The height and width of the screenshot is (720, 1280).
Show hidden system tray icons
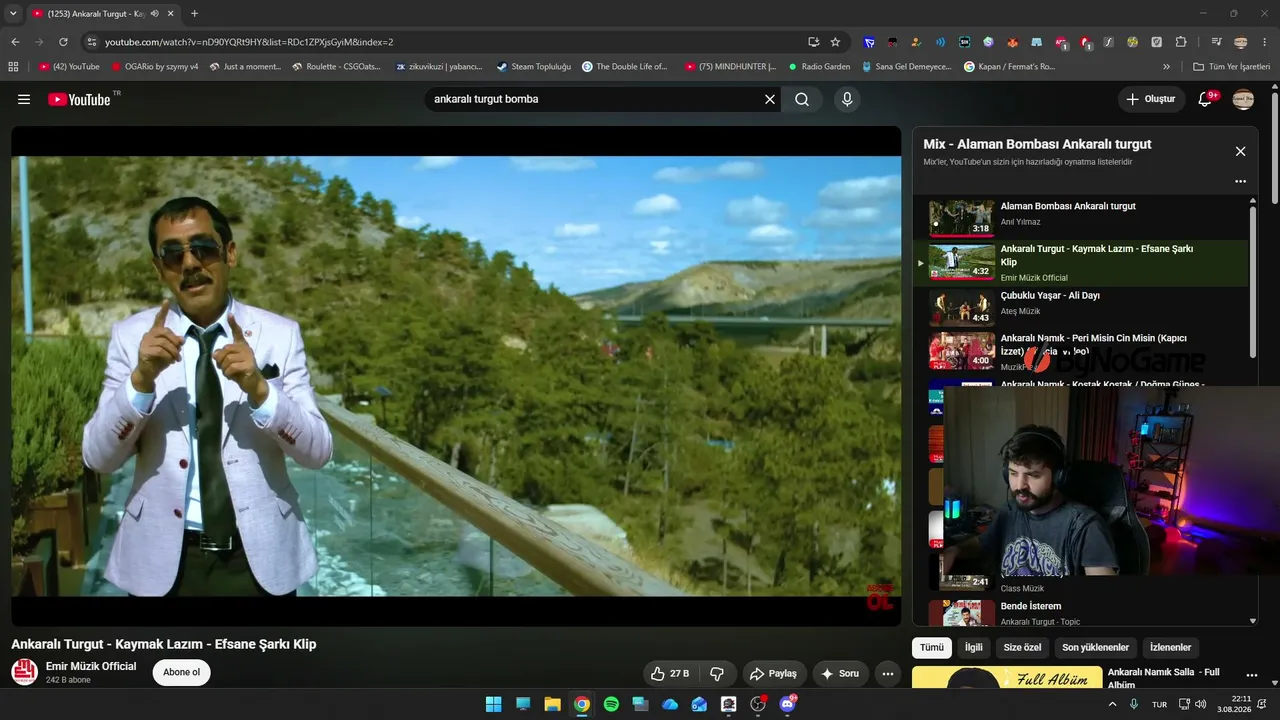click(1113, 704)
